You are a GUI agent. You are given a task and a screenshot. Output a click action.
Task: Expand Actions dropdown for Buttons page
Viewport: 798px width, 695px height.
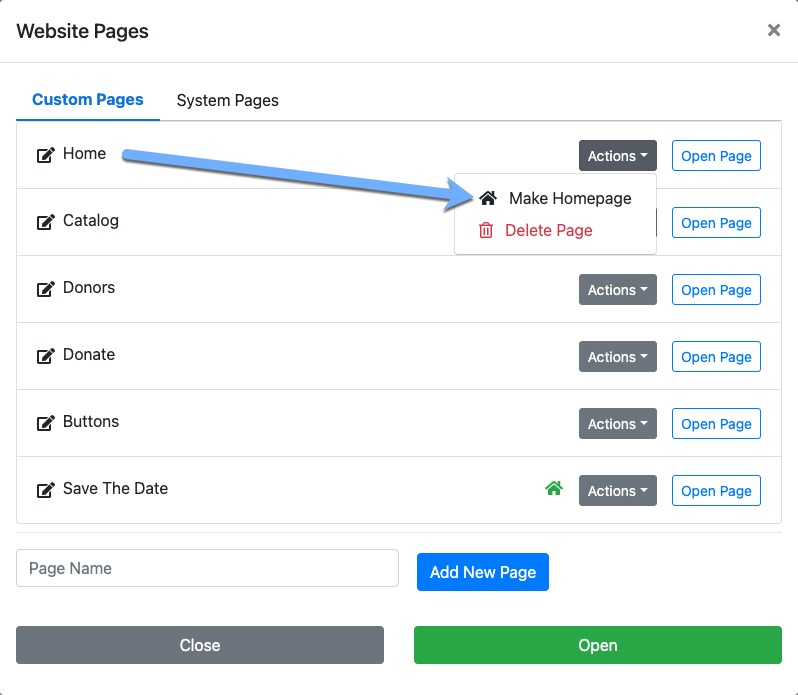coord(617,424)
